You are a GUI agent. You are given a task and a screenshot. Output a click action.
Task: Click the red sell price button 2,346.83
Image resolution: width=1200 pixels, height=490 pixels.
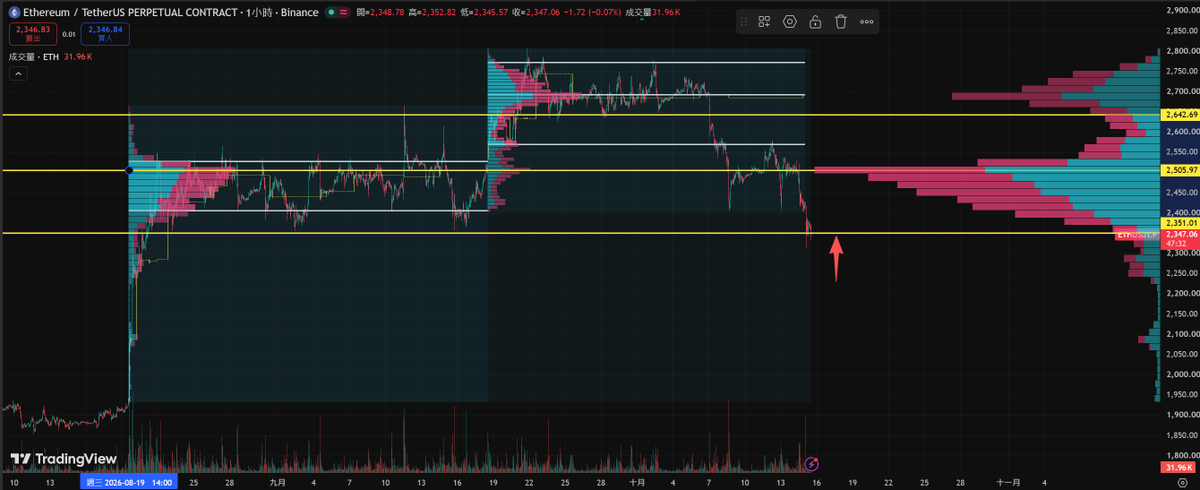[x=32, y=34]
